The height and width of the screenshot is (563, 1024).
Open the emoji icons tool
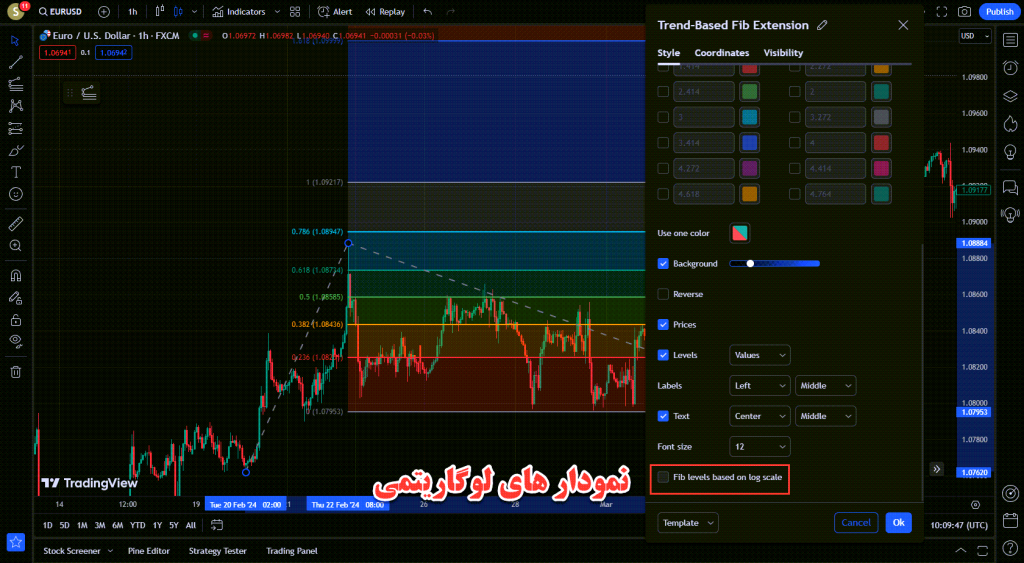(16, 194)
